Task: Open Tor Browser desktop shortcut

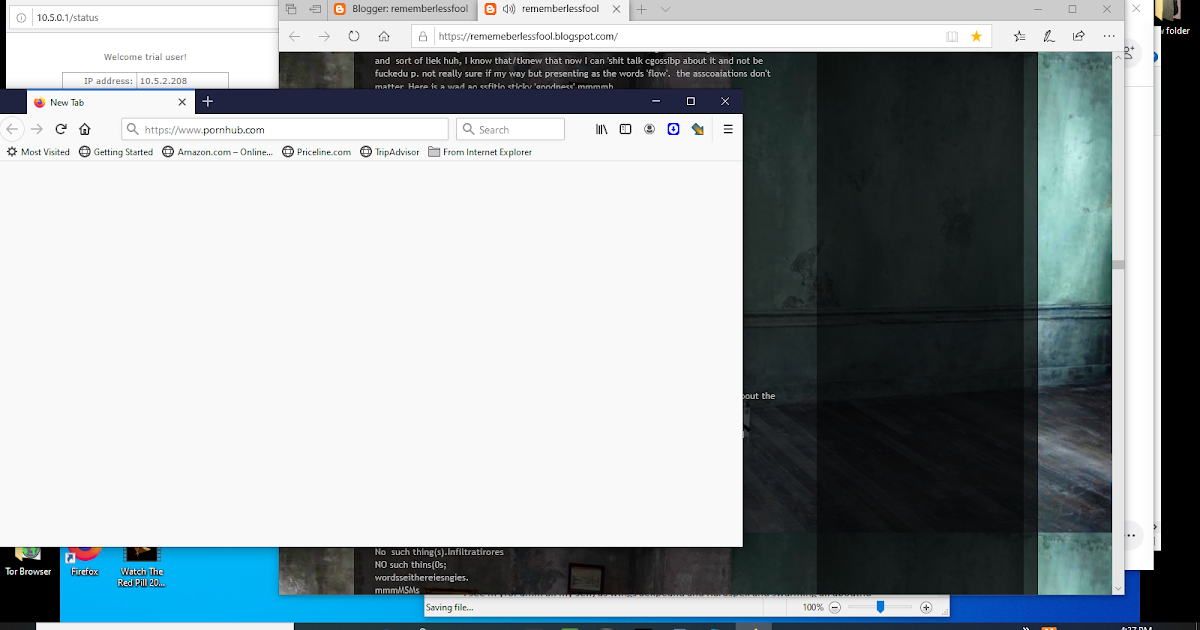Action: (x=28, y=560)
